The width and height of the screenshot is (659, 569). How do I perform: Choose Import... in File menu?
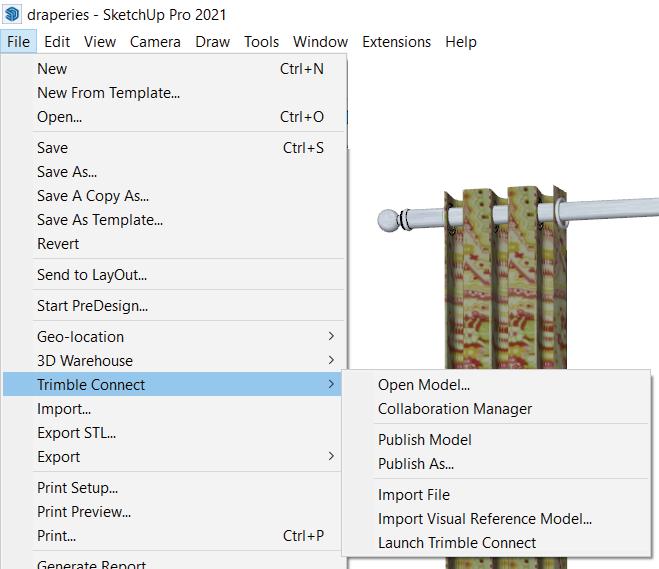[x=174, y=408]
